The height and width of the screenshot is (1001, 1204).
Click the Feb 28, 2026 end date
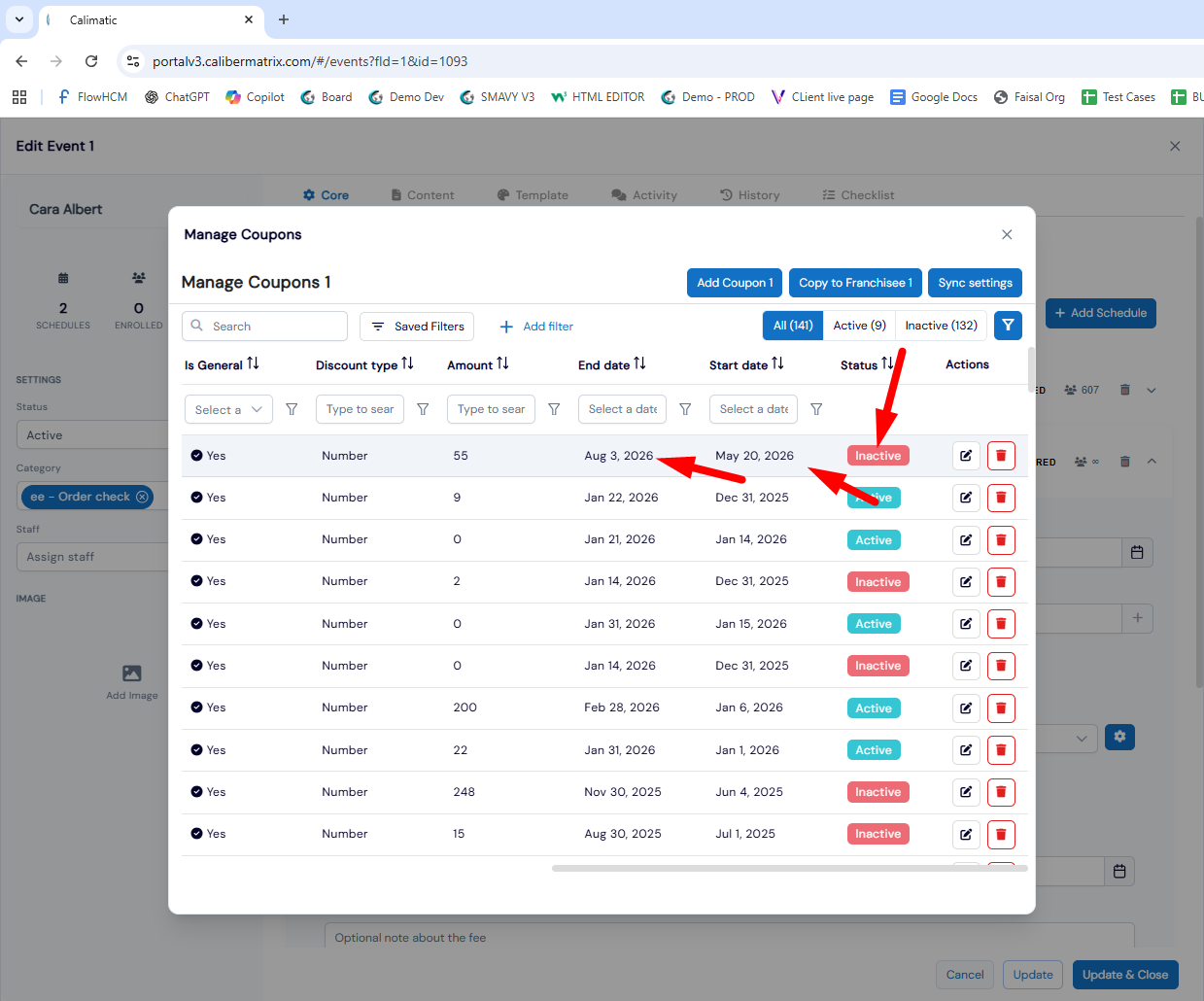coord(622,708)
